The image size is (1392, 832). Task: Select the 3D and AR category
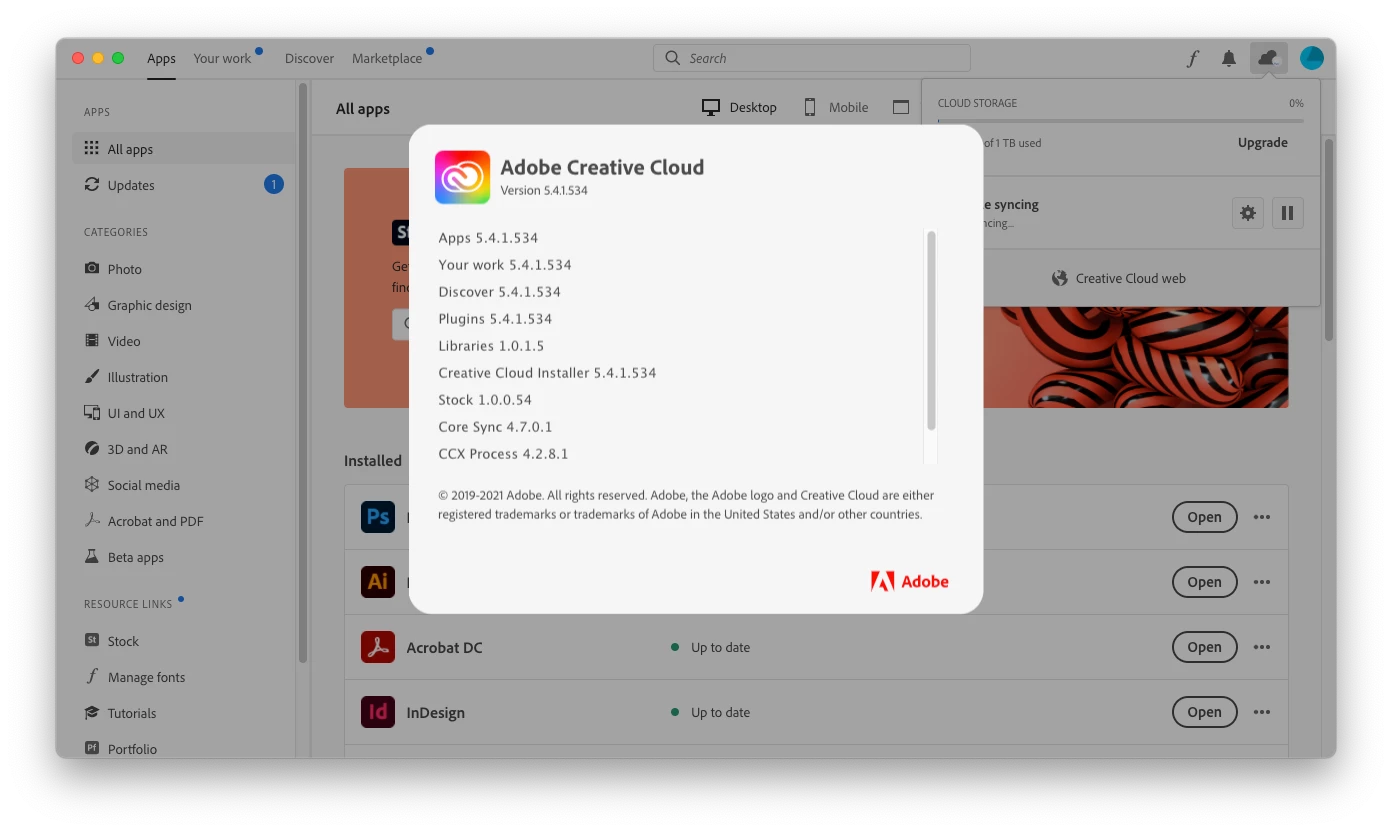[126, 449]
